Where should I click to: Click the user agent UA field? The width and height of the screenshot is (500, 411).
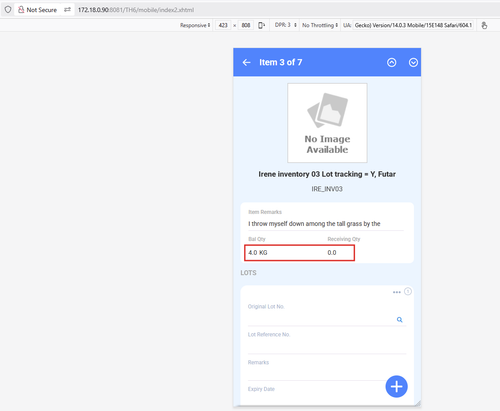413,25
